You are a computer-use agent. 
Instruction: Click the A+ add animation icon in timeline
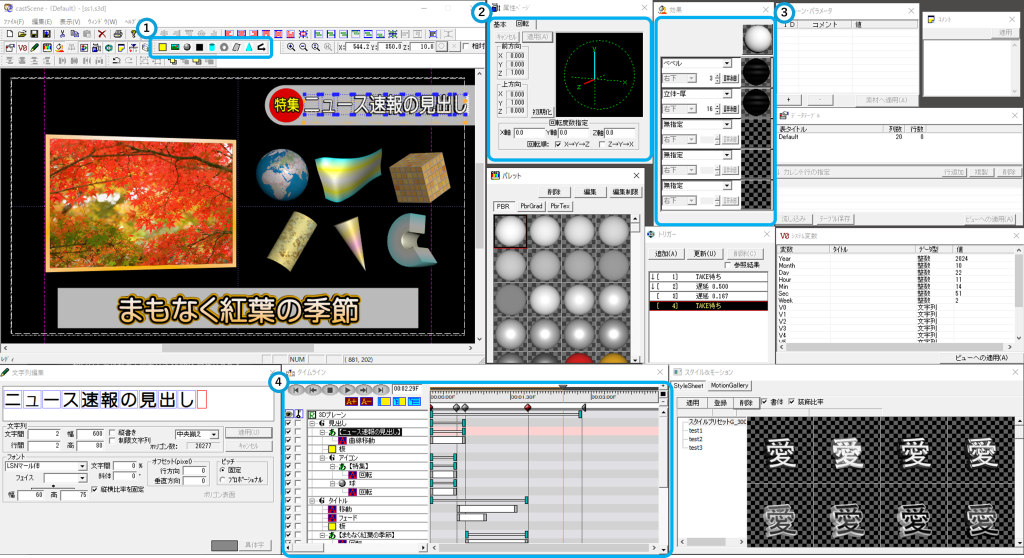pos(351,401)
